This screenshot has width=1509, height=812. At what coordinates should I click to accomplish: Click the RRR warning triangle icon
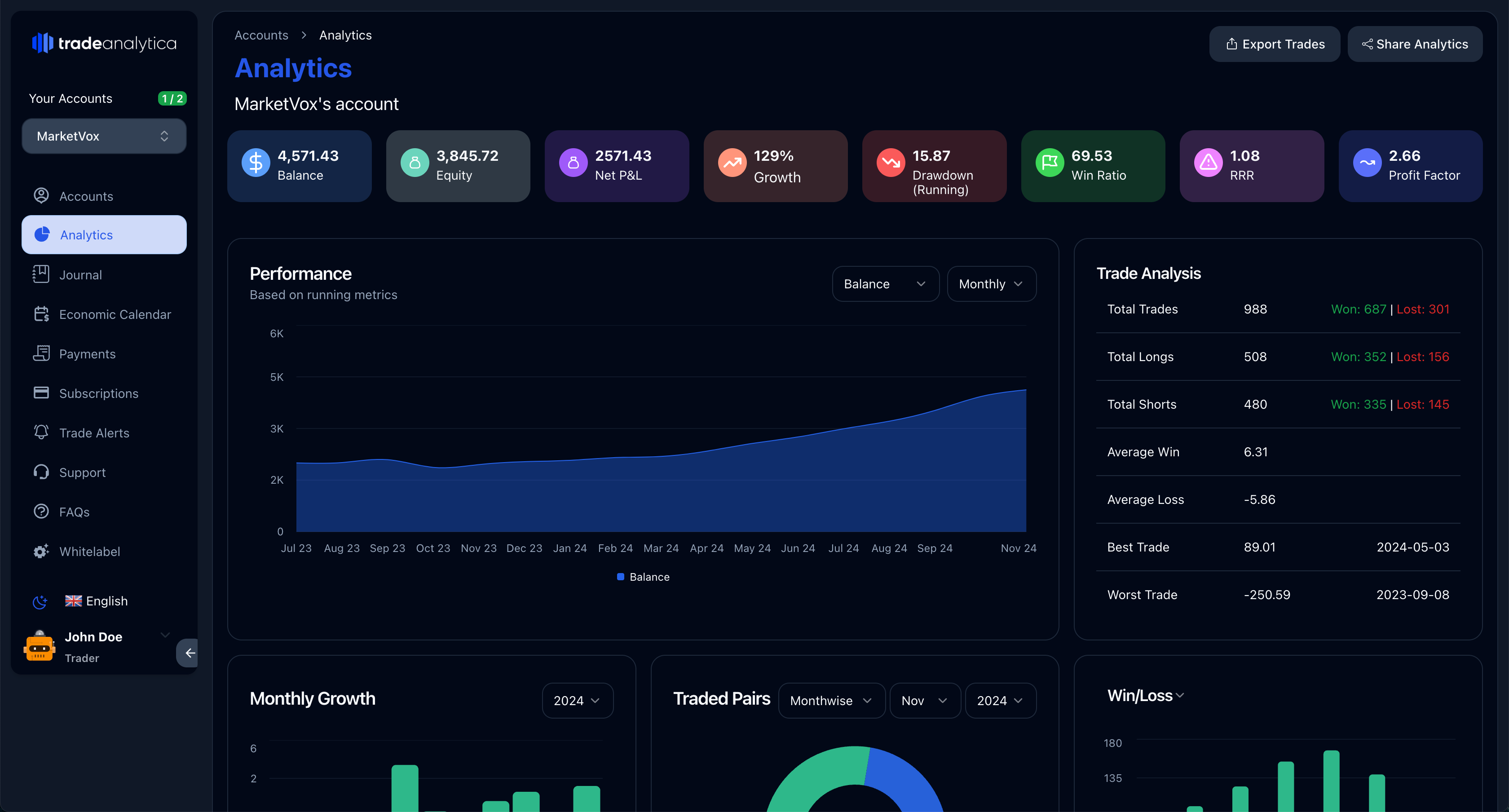click(1209, 162)
